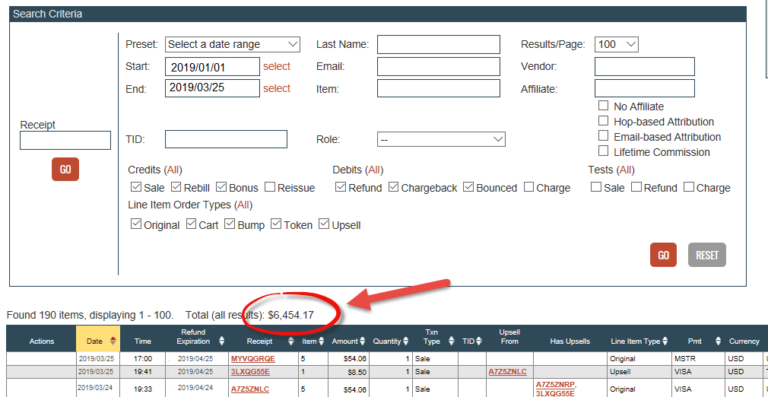Viewport: 768px width, 397px height.
Task: Uncheck the Bounced checkbox
Action: coord(468,187)
